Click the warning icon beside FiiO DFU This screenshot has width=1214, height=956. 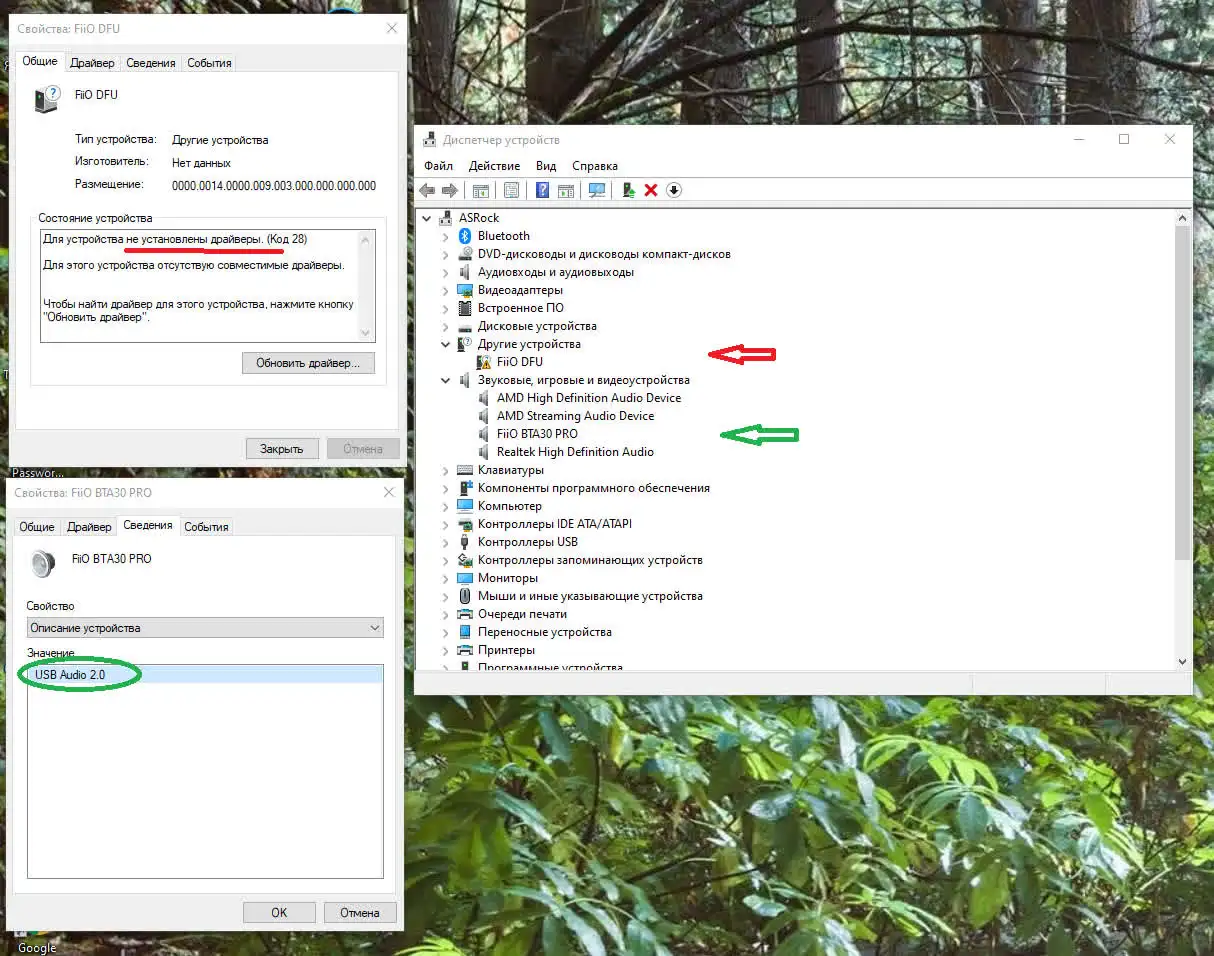coord(484,362)
